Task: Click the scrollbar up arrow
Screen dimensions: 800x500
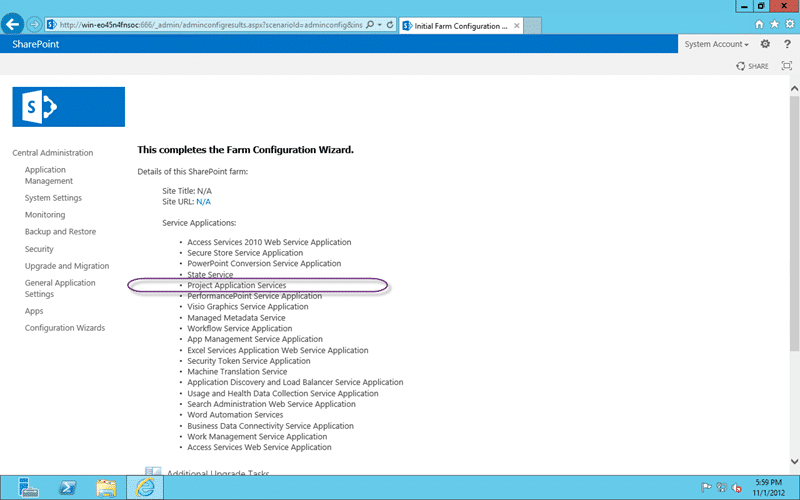Action: pyautogui.click(x=794, y=89)
